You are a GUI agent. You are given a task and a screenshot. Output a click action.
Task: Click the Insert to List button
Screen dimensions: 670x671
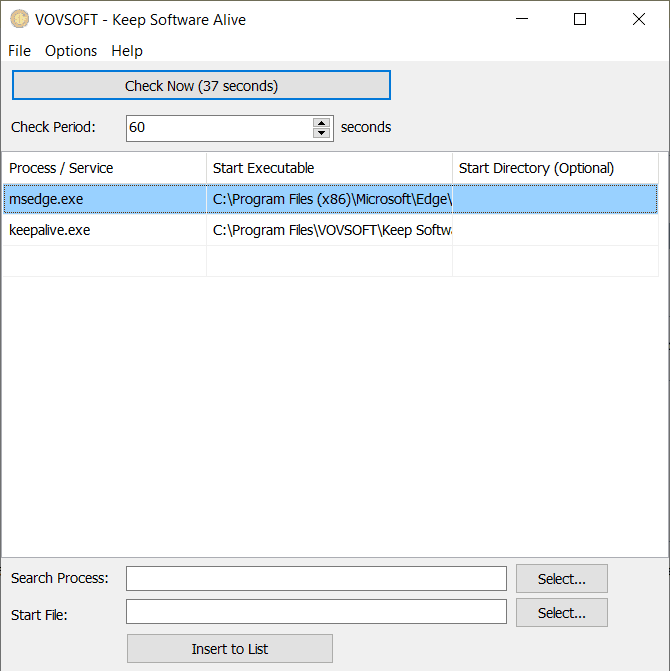(x=230, y=649)
